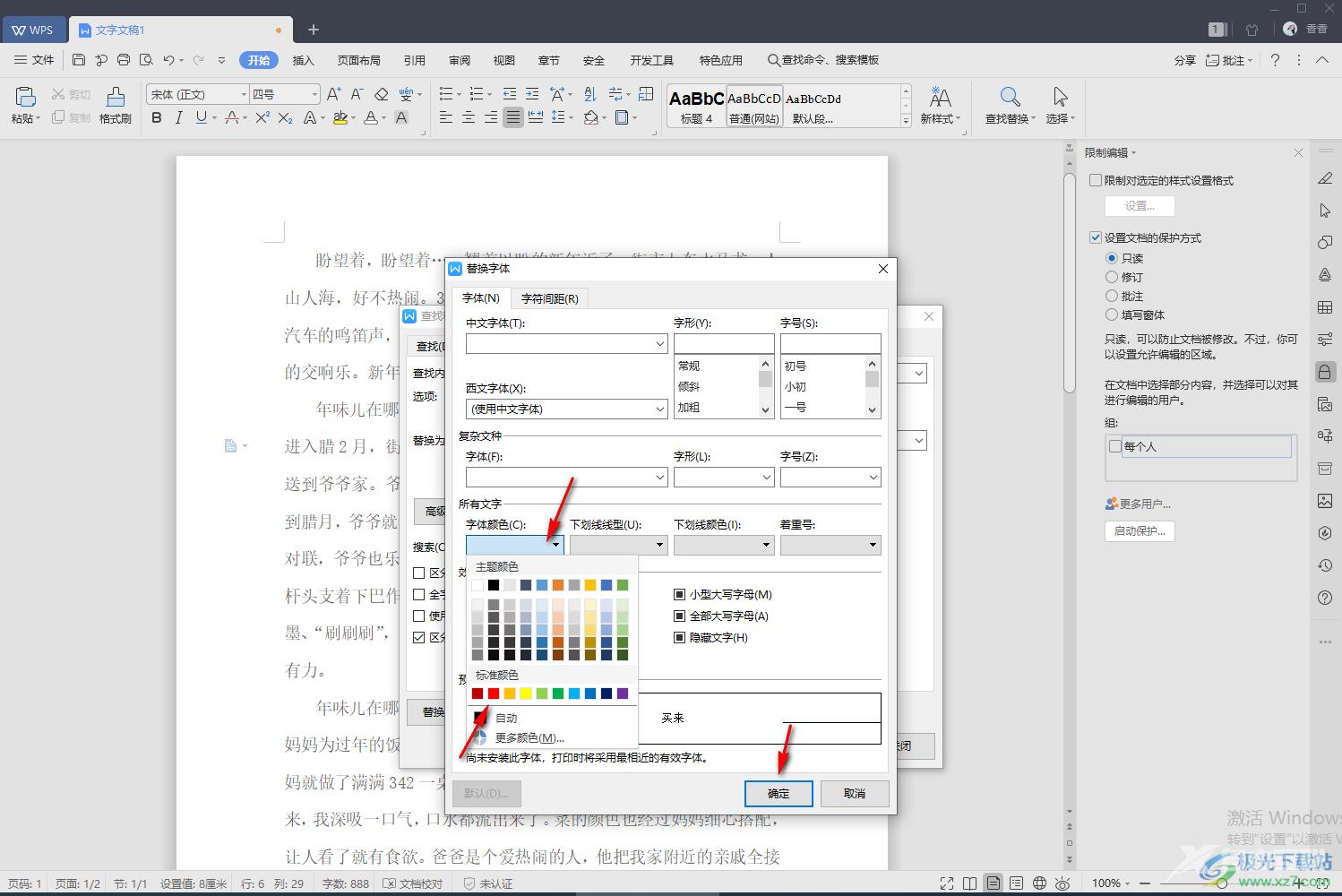Confirm with the 确定 button
This screenshot has height=896, width=1342.
pyautogui.click(x=779, y=793)
